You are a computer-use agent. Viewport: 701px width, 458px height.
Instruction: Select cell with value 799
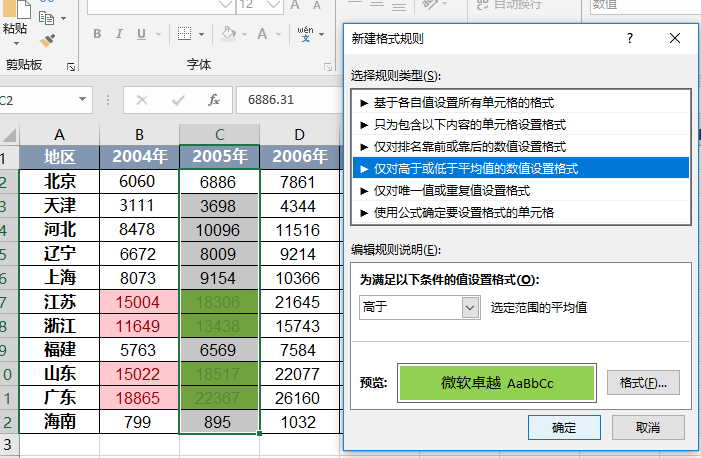pos(139,422)
